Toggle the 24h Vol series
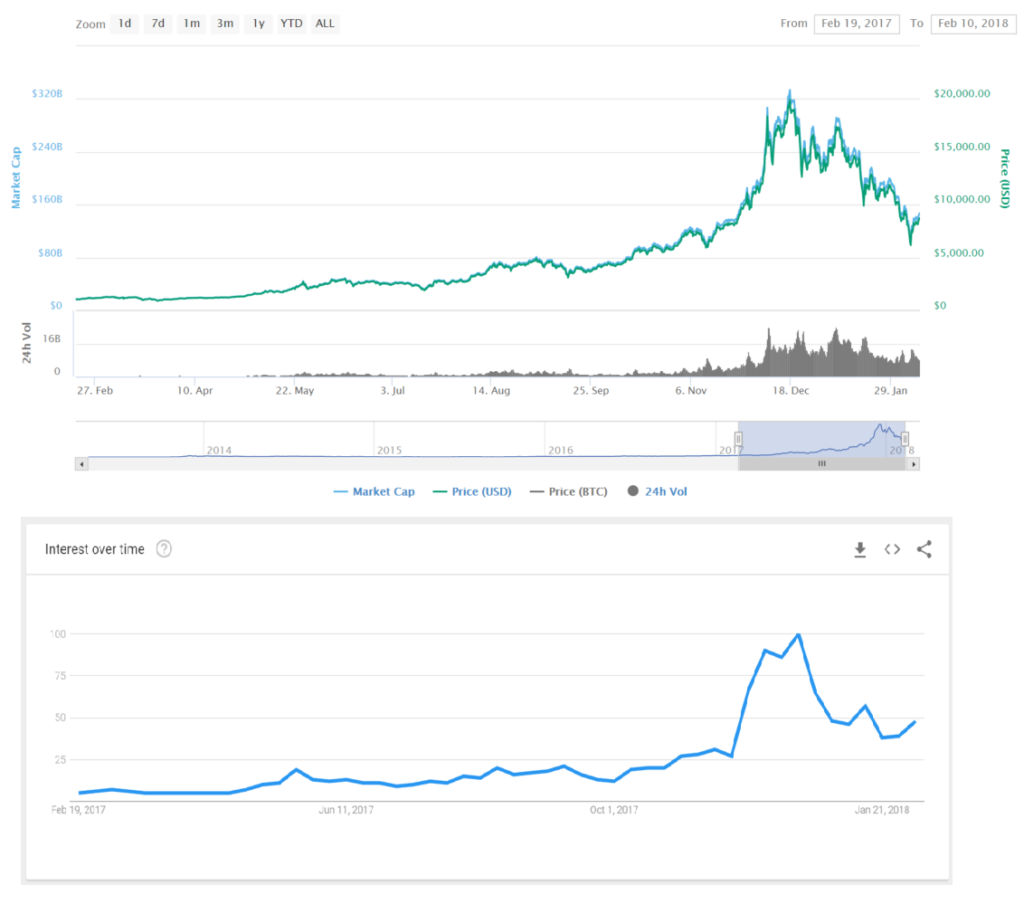The width and height of the screenshot is (1024, 923). point(657,491)
